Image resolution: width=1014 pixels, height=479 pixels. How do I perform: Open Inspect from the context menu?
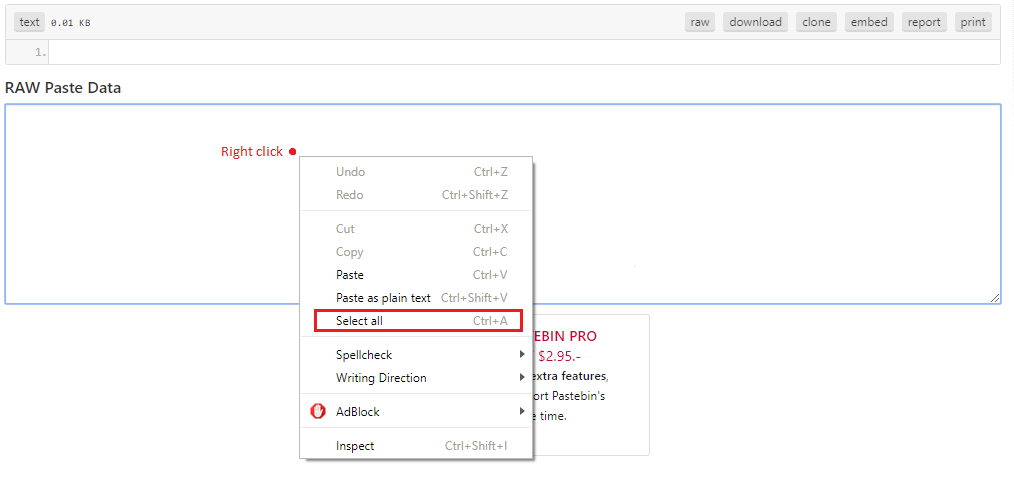(x=355, y=446)
